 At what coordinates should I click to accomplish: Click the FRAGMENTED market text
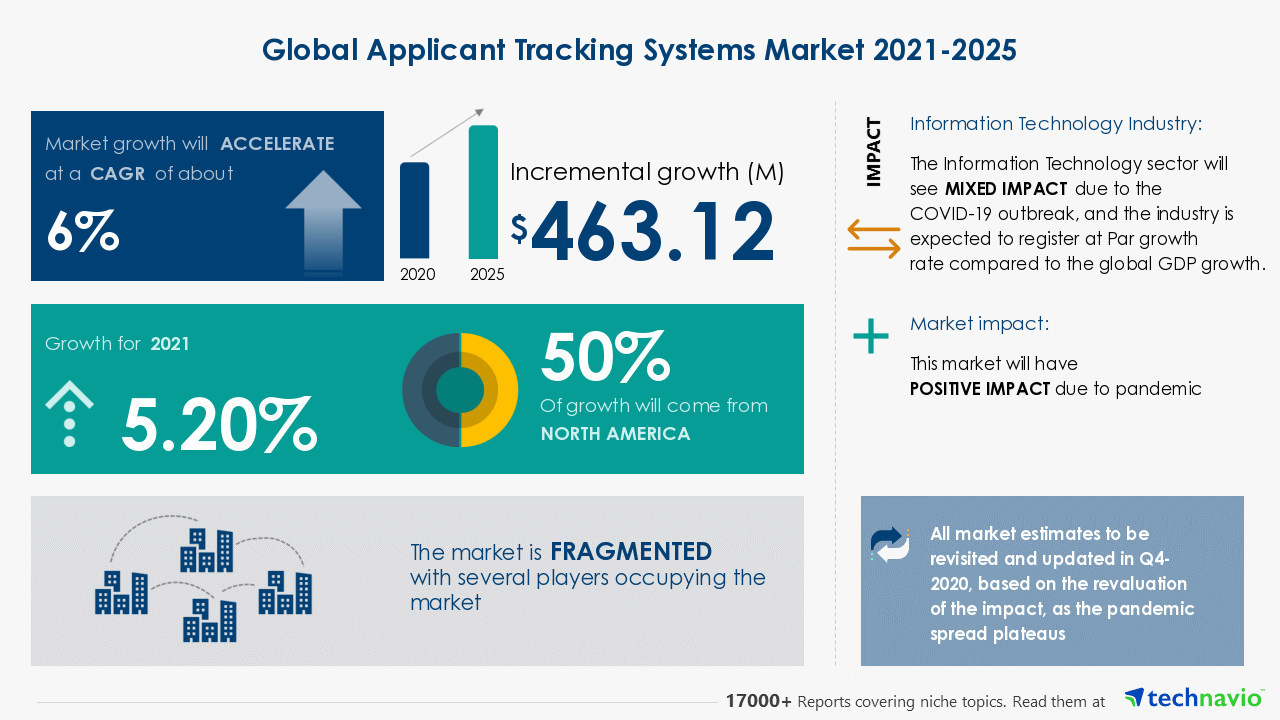pyautogui.click(x=630, y=552)
